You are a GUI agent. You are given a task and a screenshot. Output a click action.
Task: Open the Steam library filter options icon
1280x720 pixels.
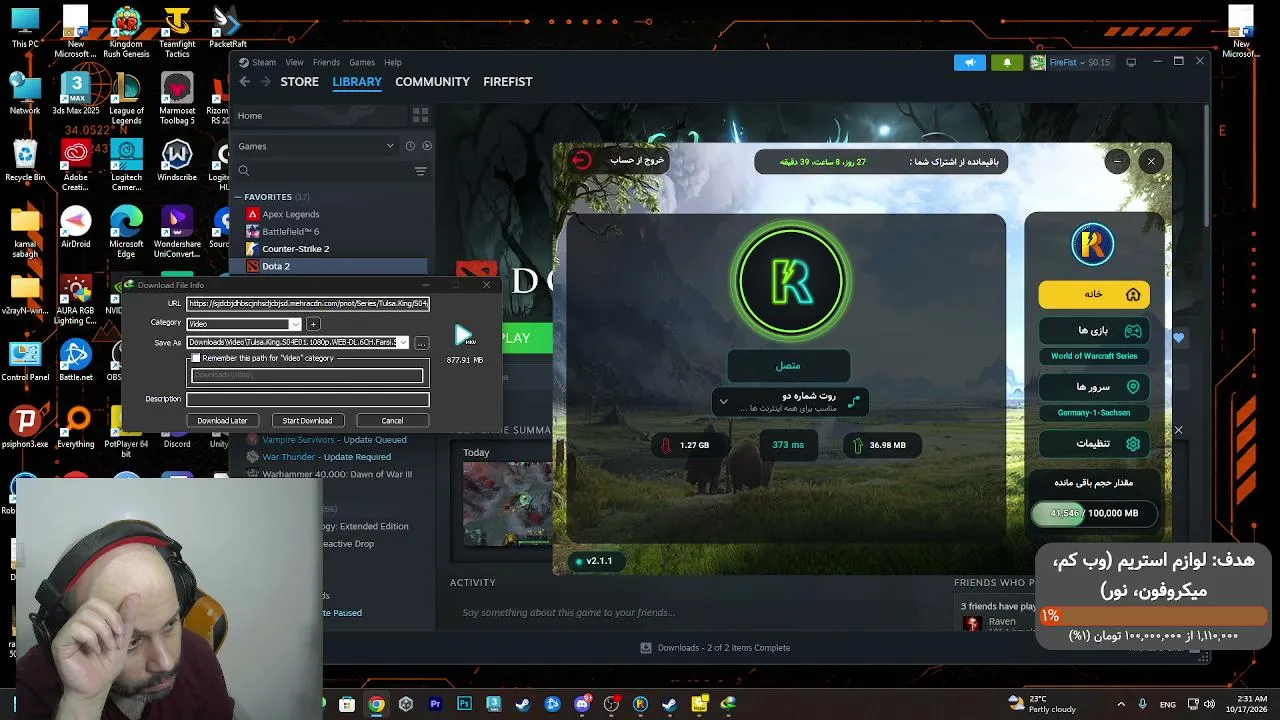[x=420, y=171]
